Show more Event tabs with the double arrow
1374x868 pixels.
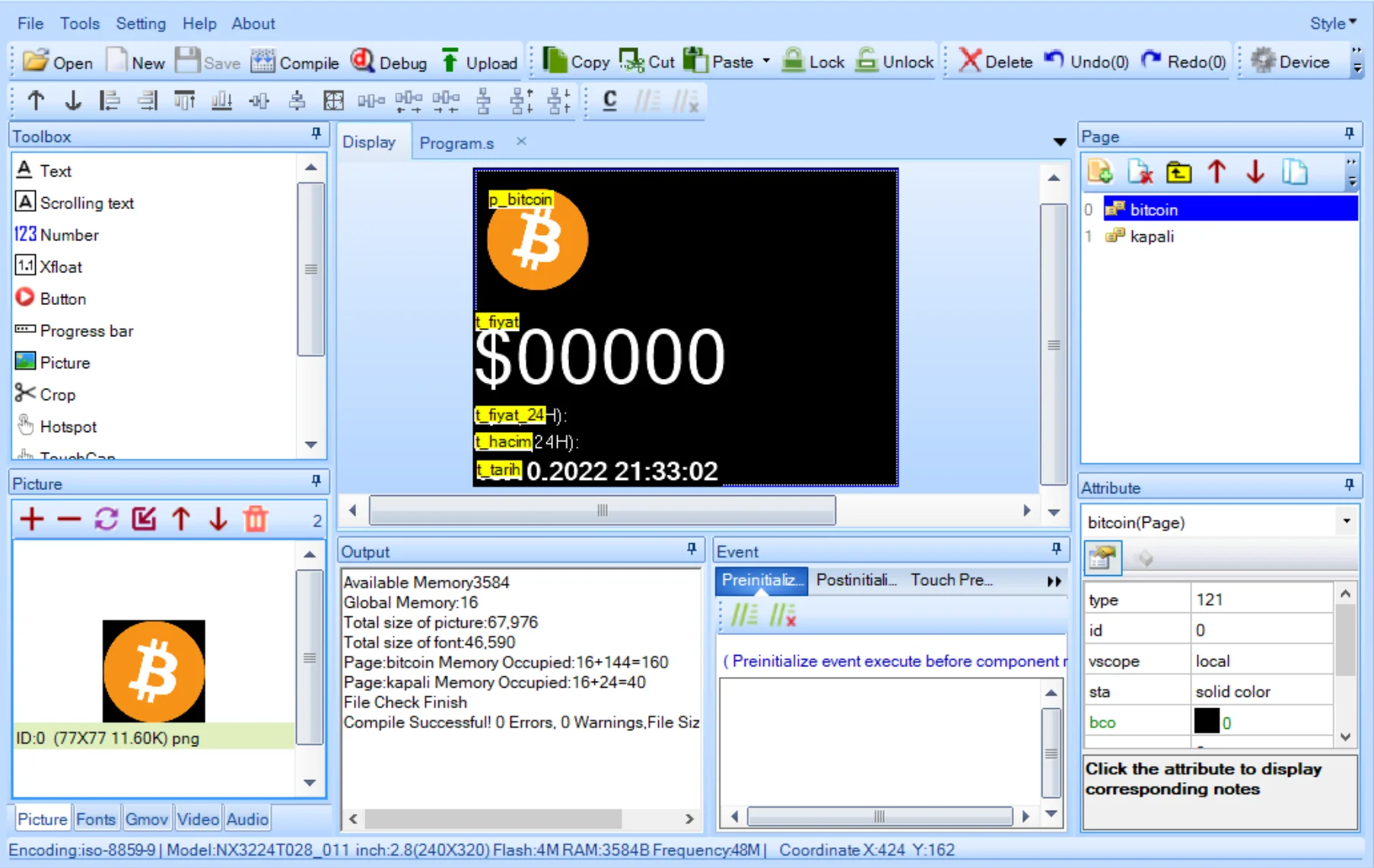click(x=1054, y=581)
